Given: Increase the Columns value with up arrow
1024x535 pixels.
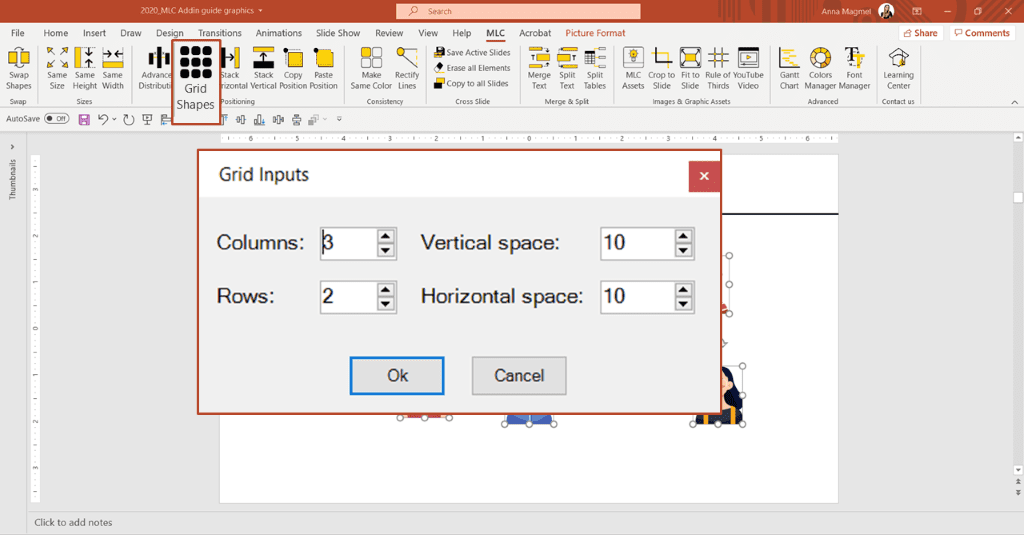Looking at the screenshot, I should click(386, 237).
